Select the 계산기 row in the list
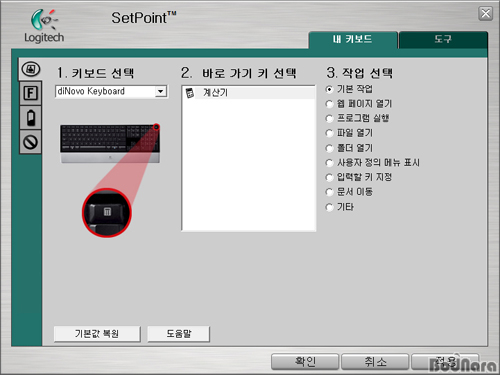This screenshot has width=500, height=375. (x=249, y=93)
